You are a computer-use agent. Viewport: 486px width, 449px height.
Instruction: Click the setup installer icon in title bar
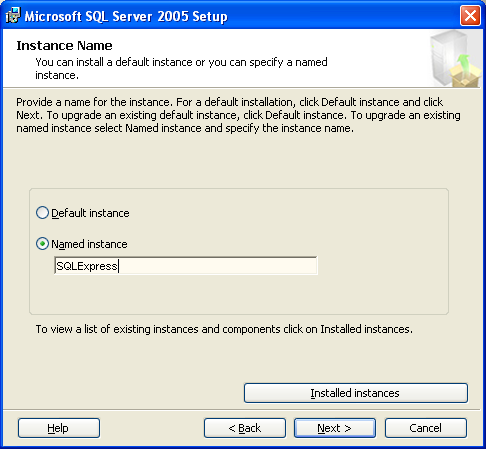click(x=13, y=15)
